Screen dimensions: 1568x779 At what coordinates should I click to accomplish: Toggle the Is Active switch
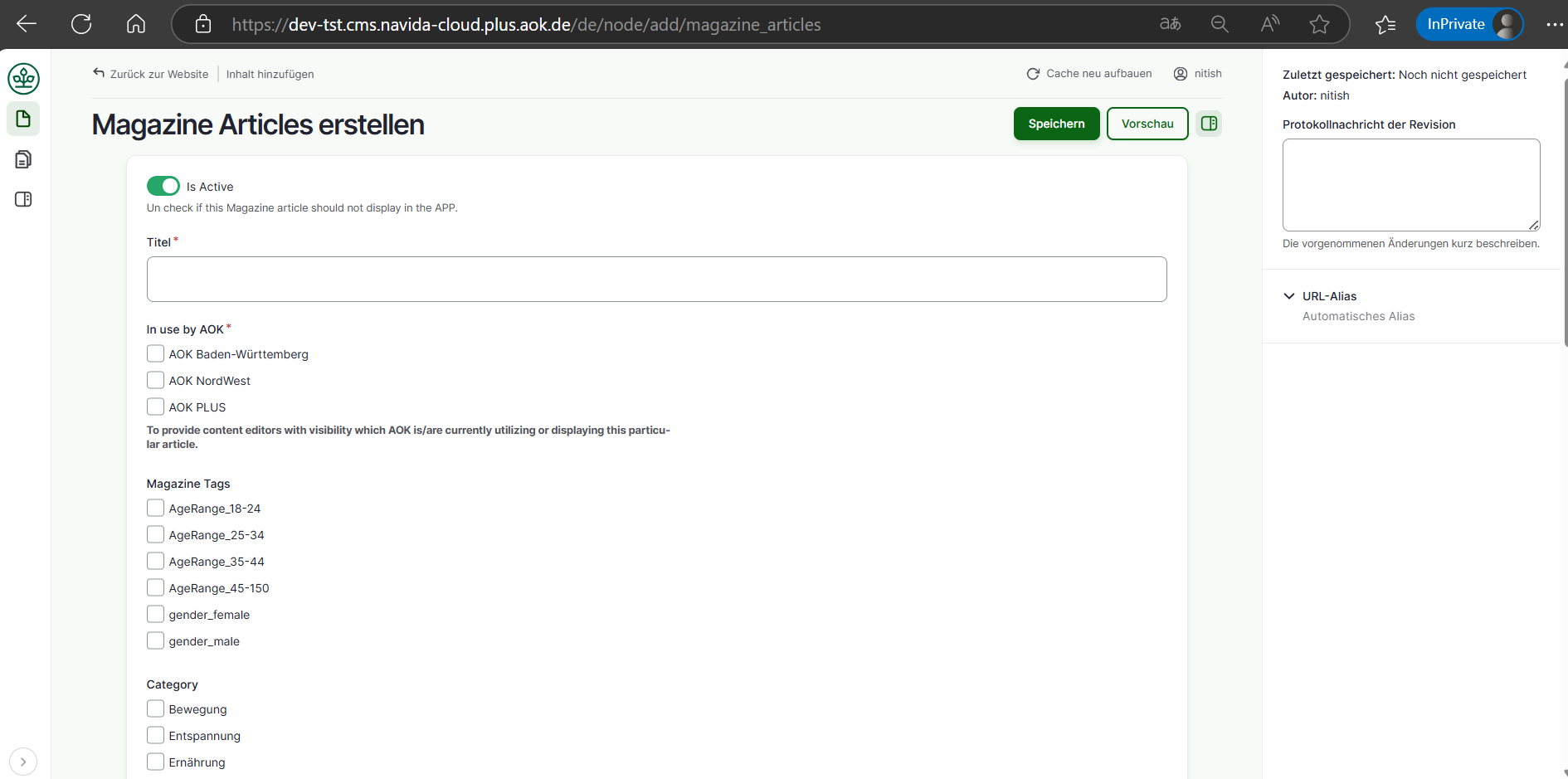click(163, 186)
